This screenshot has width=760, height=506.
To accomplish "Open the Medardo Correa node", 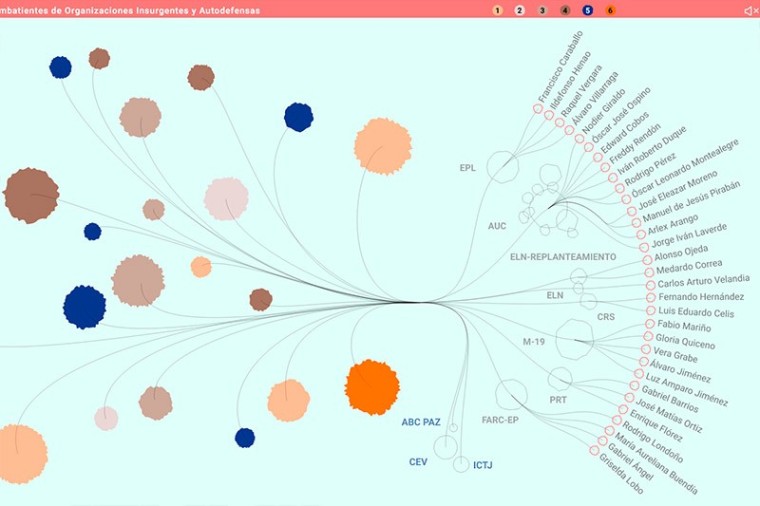I will 649,272.
